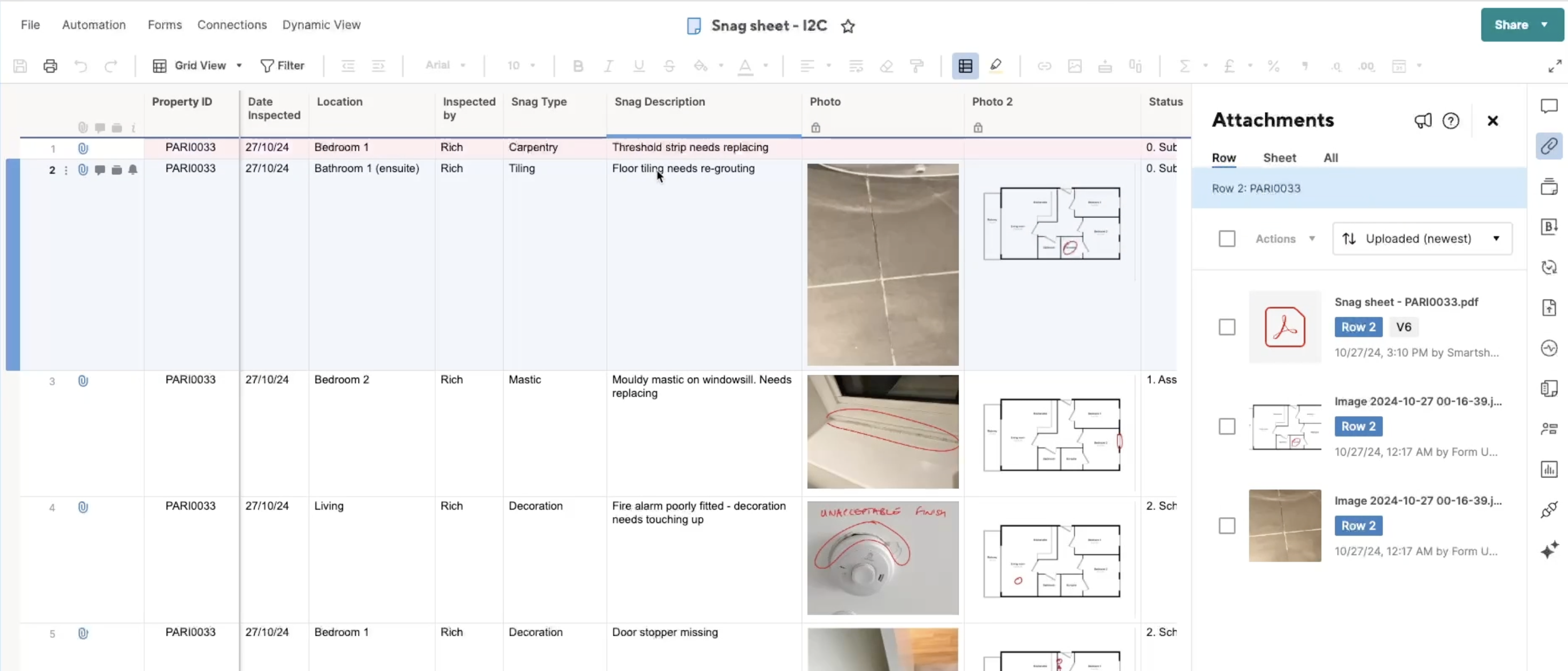This screenshot has width=1568, height=671.
Task: Open the Grid View dropdown
Action: pyautogui.click(x=197, y=66)
